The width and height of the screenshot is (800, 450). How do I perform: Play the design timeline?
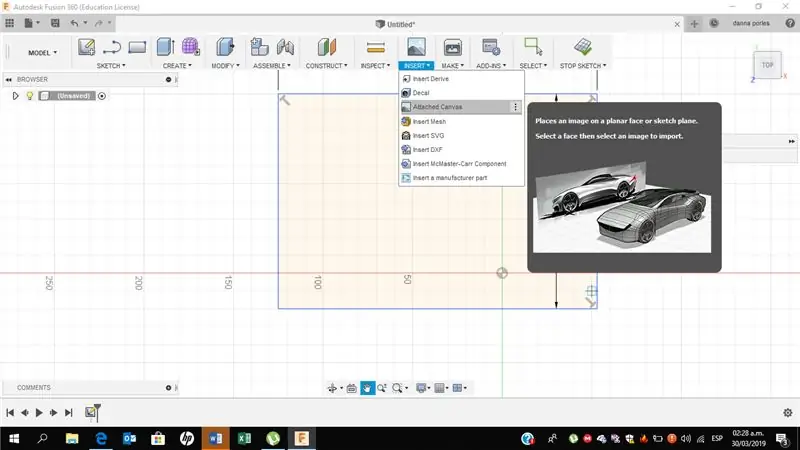pyautogui.click(x=39, y=413)
